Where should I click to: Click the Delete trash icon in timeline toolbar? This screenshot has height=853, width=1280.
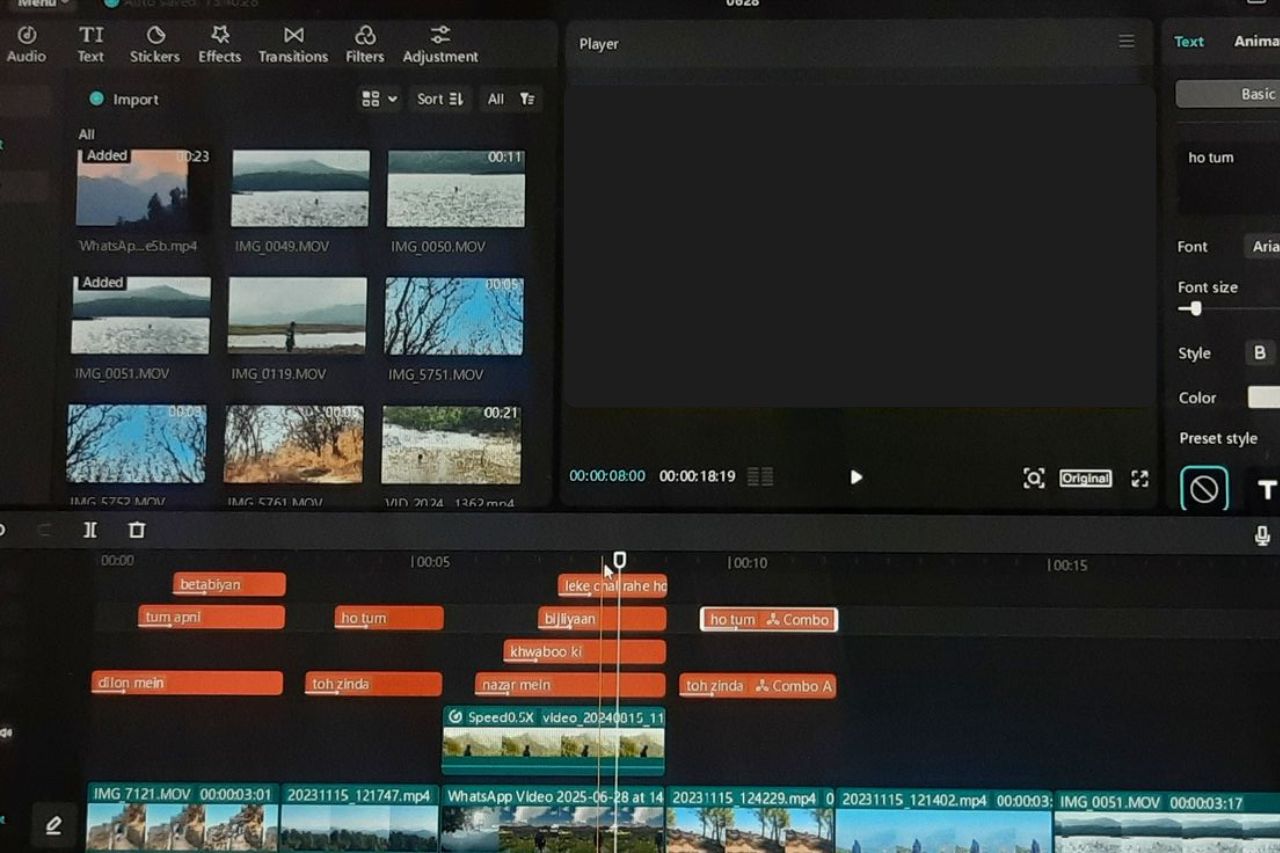tap(137, 530)
